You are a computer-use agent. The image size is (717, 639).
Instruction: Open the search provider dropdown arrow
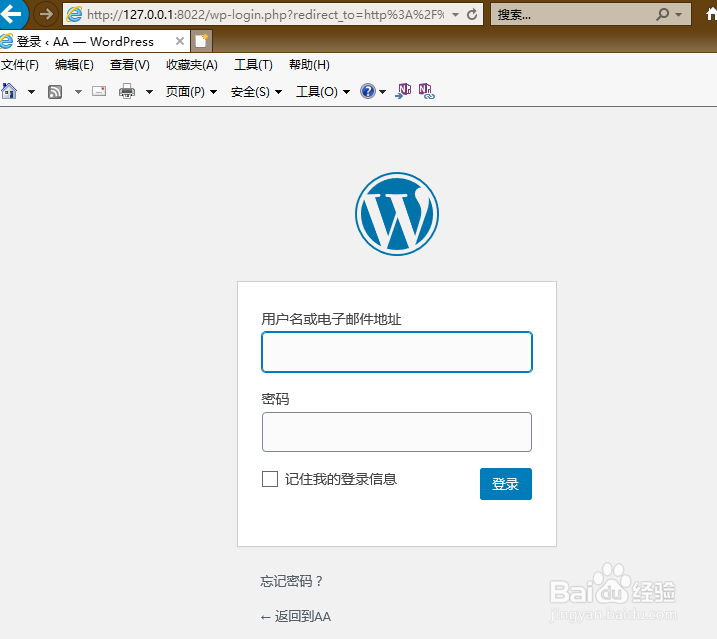679,15
